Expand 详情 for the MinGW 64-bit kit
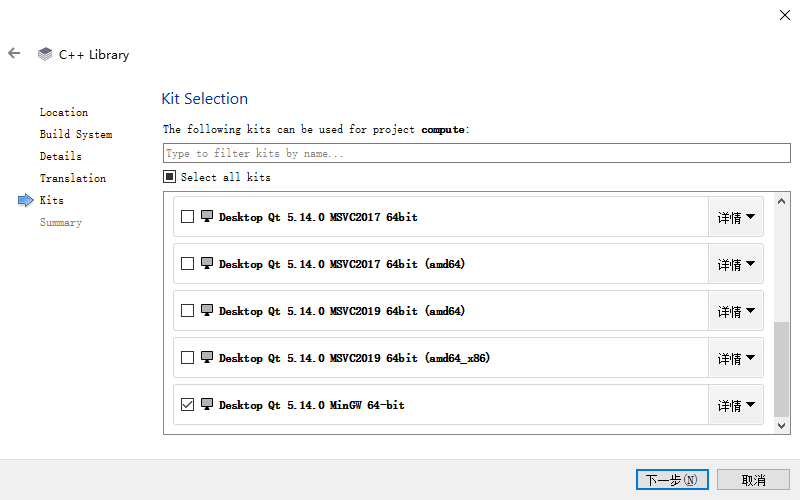This screenshot has width=800, height=500. point(736,405)
